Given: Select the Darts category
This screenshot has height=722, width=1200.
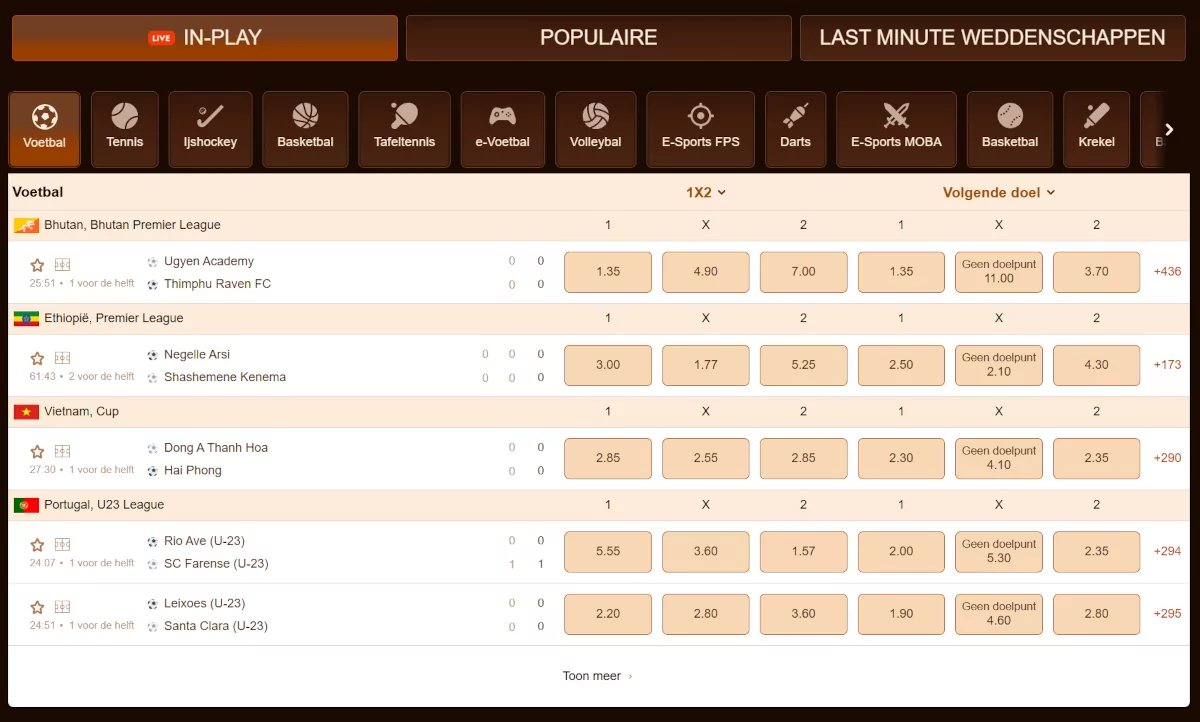Looking at the screenshot, I should tap(796, 129).
